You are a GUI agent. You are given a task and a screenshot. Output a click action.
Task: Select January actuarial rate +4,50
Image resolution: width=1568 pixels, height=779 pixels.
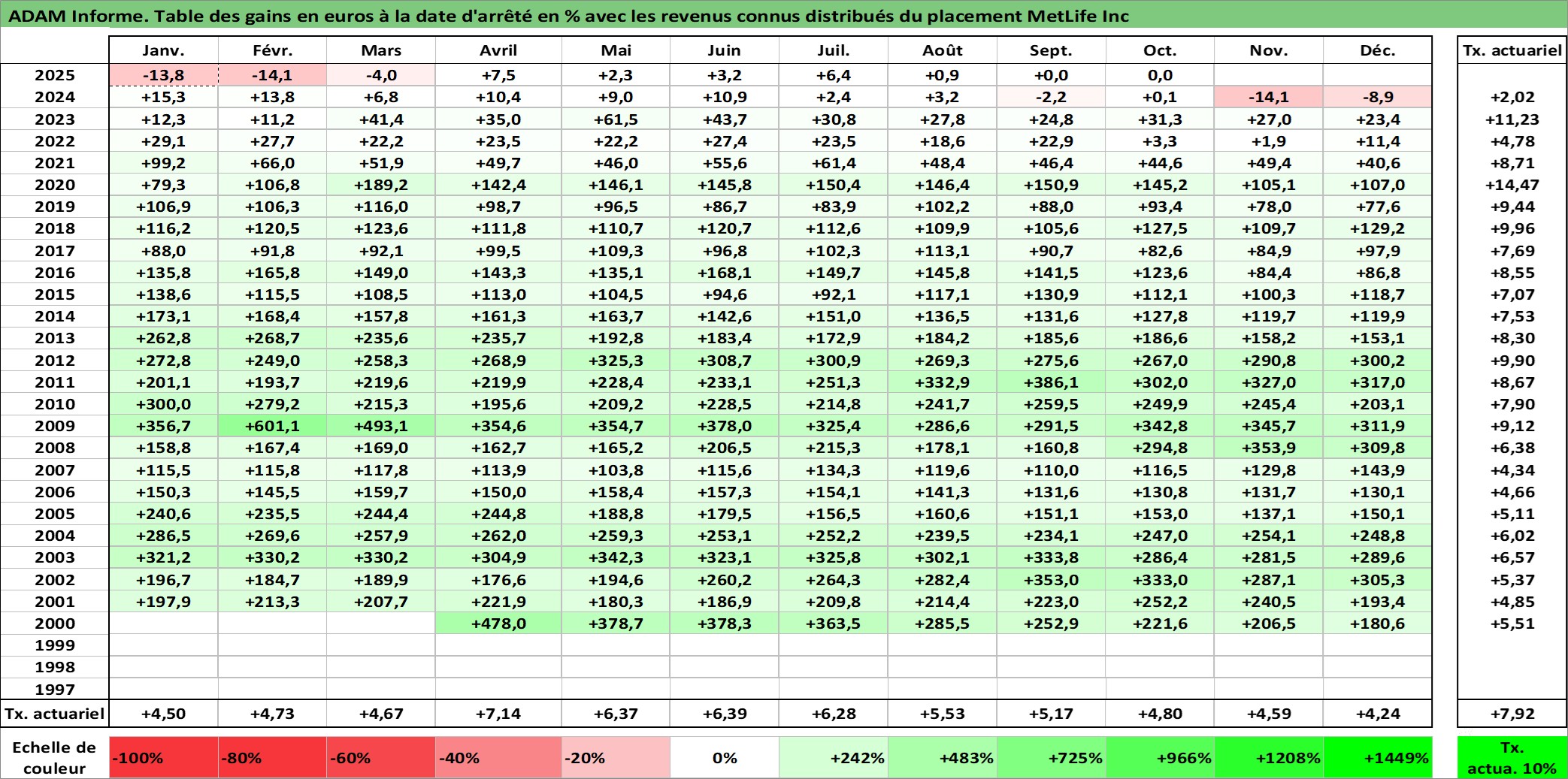[164, 714]
